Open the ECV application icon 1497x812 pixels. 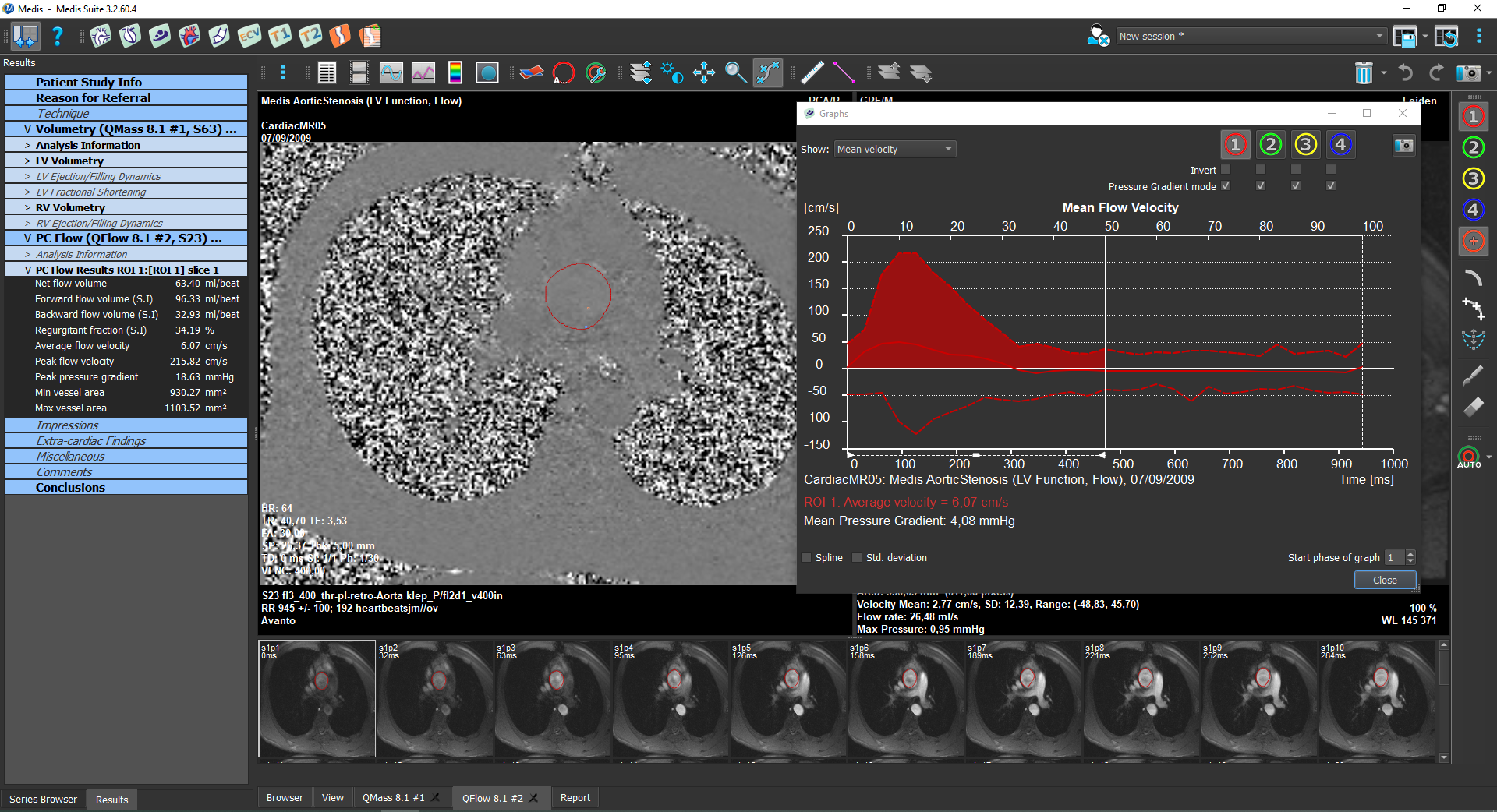click(x=249, y=36)
